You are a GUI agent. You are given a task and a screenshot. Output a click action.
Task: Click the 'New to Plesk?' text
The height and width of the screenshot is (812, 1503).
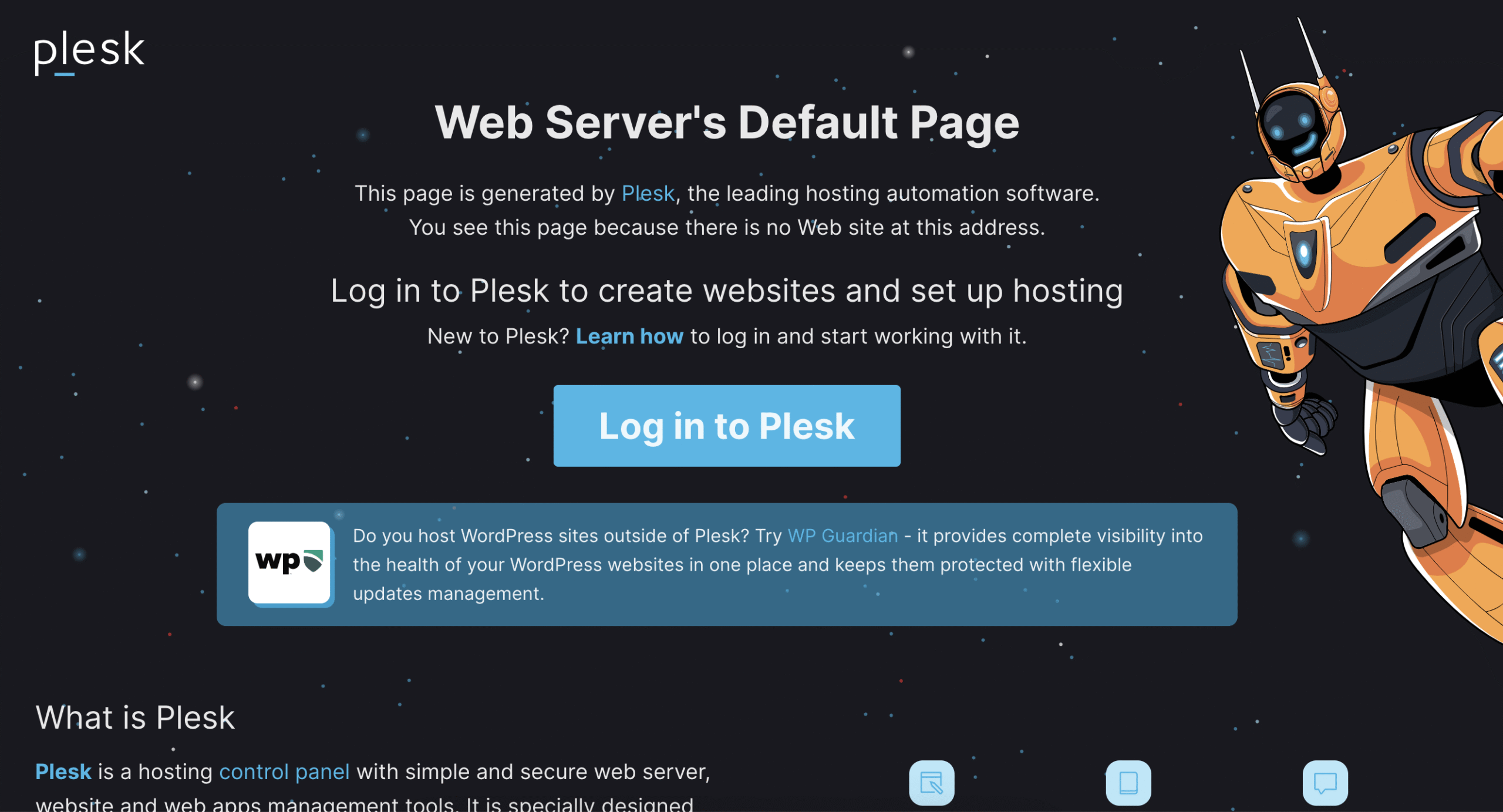[x=498, y=336]
